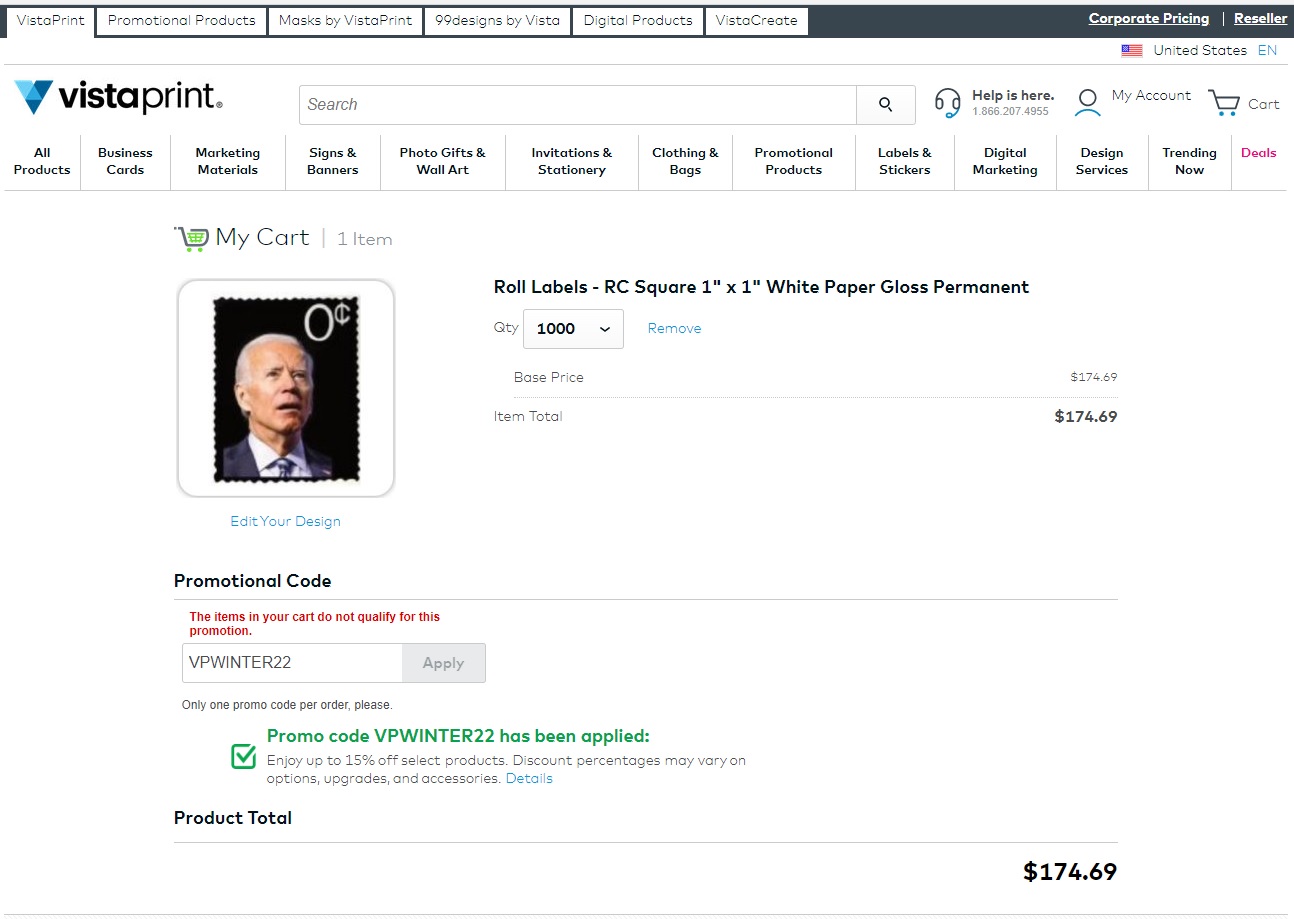This screenshot has width=1294, height=919.
Task: Open Labels & Stickers menu
Action: 905,161
